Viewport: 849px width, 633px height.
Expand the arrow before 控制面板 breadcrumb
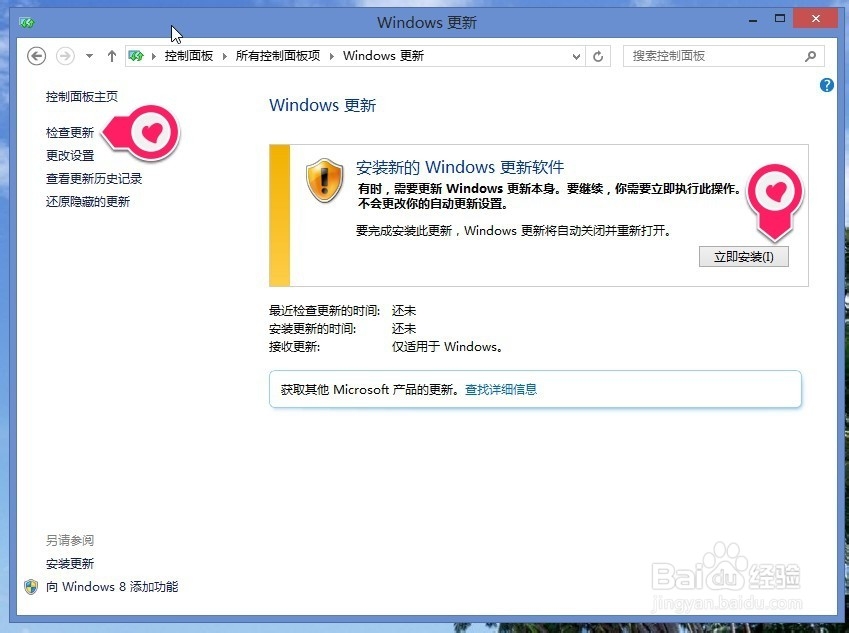[154, 56]
